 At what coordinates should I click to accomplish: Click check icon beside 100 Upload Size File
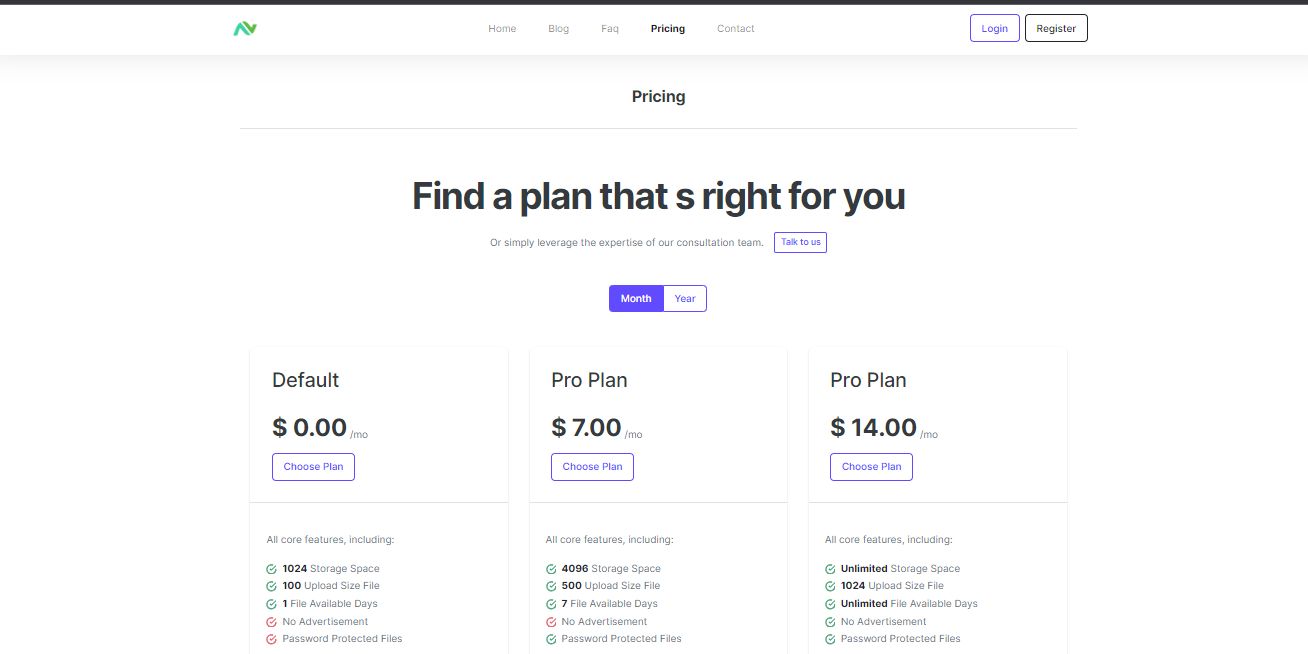[x=271, y=586]
